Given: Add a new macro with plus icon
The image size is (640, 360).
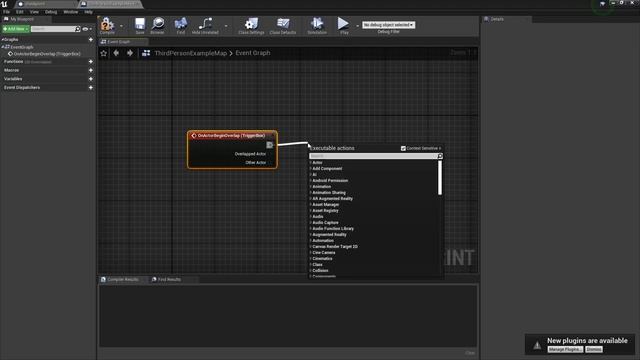Looking at the screenshot, I should click(91, 70).
